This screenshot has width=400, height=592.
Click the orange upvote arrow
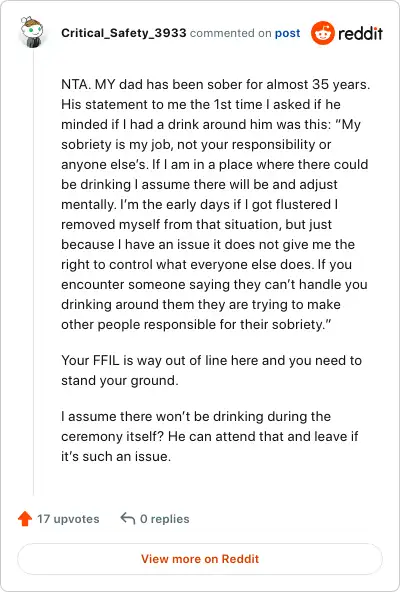point(25,518)
